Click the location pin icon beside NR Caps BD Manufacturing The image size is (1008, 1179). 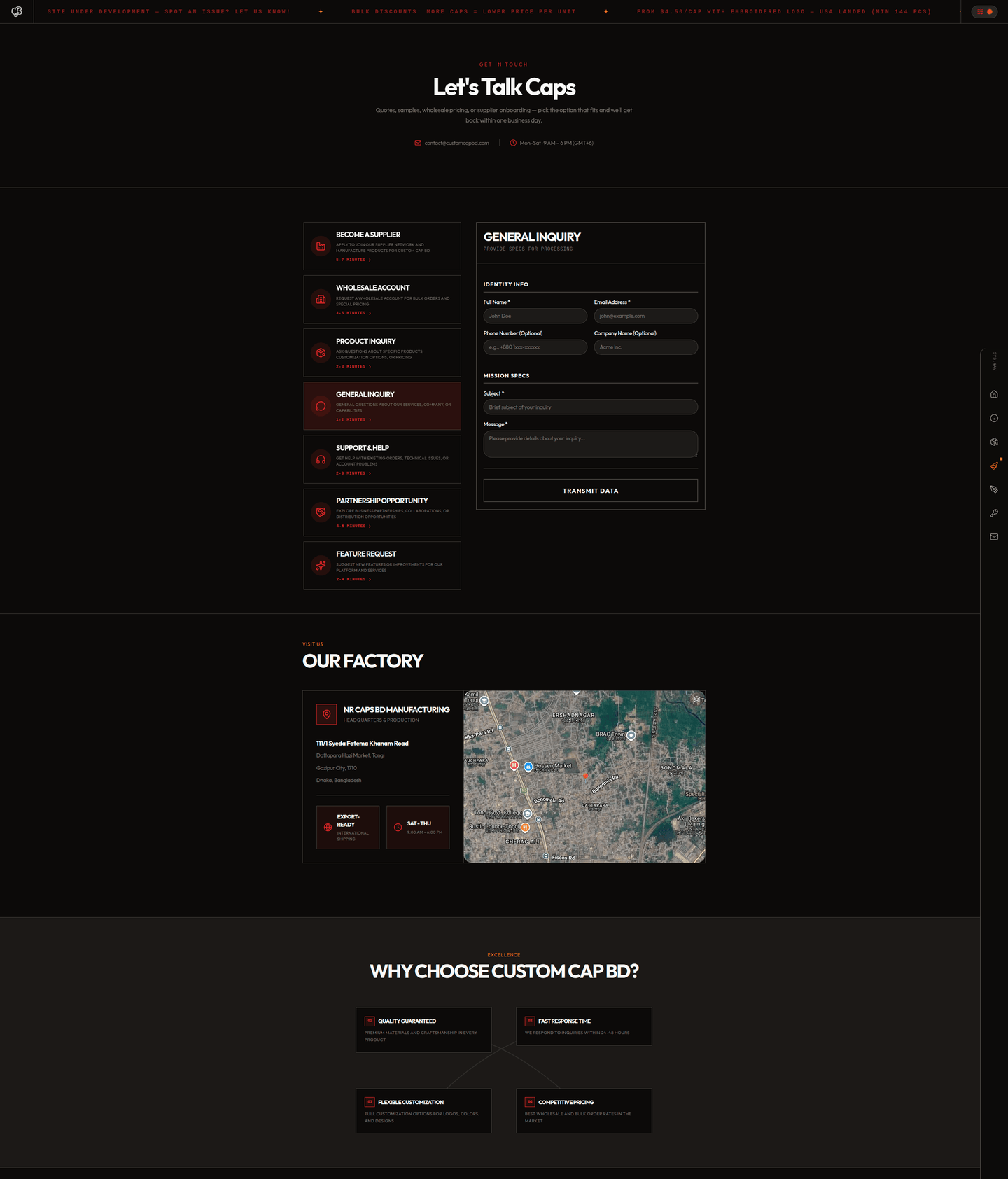(x=326, y=714)
